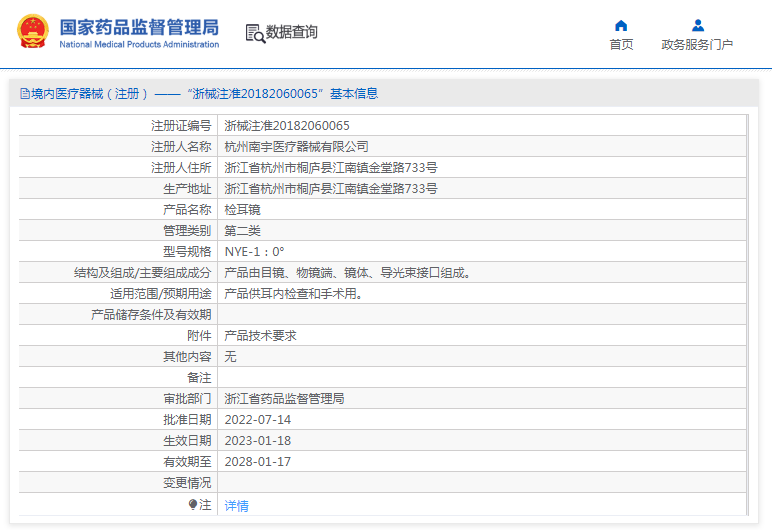
Task: Click the 批准日期 label
Action: click(187, 420)
